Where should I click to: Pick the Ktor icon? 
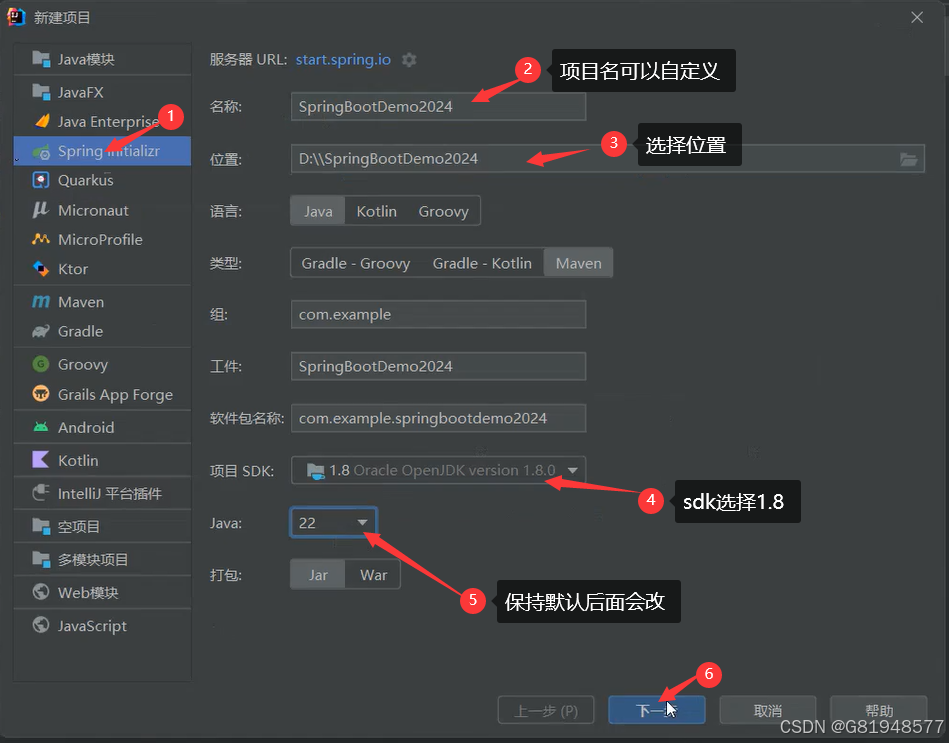pos(41,269)
